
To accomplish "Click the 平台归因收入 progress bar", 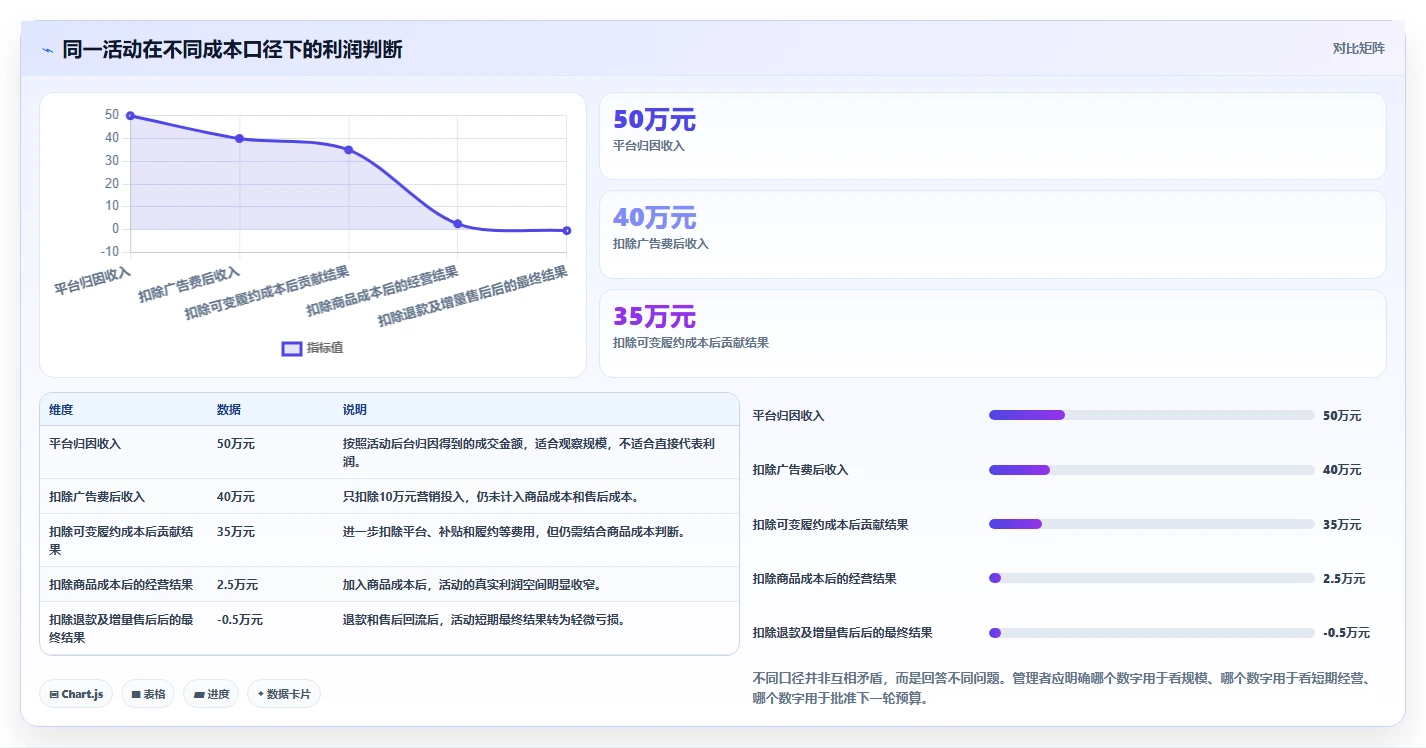I will click(x=1151, y=415).
